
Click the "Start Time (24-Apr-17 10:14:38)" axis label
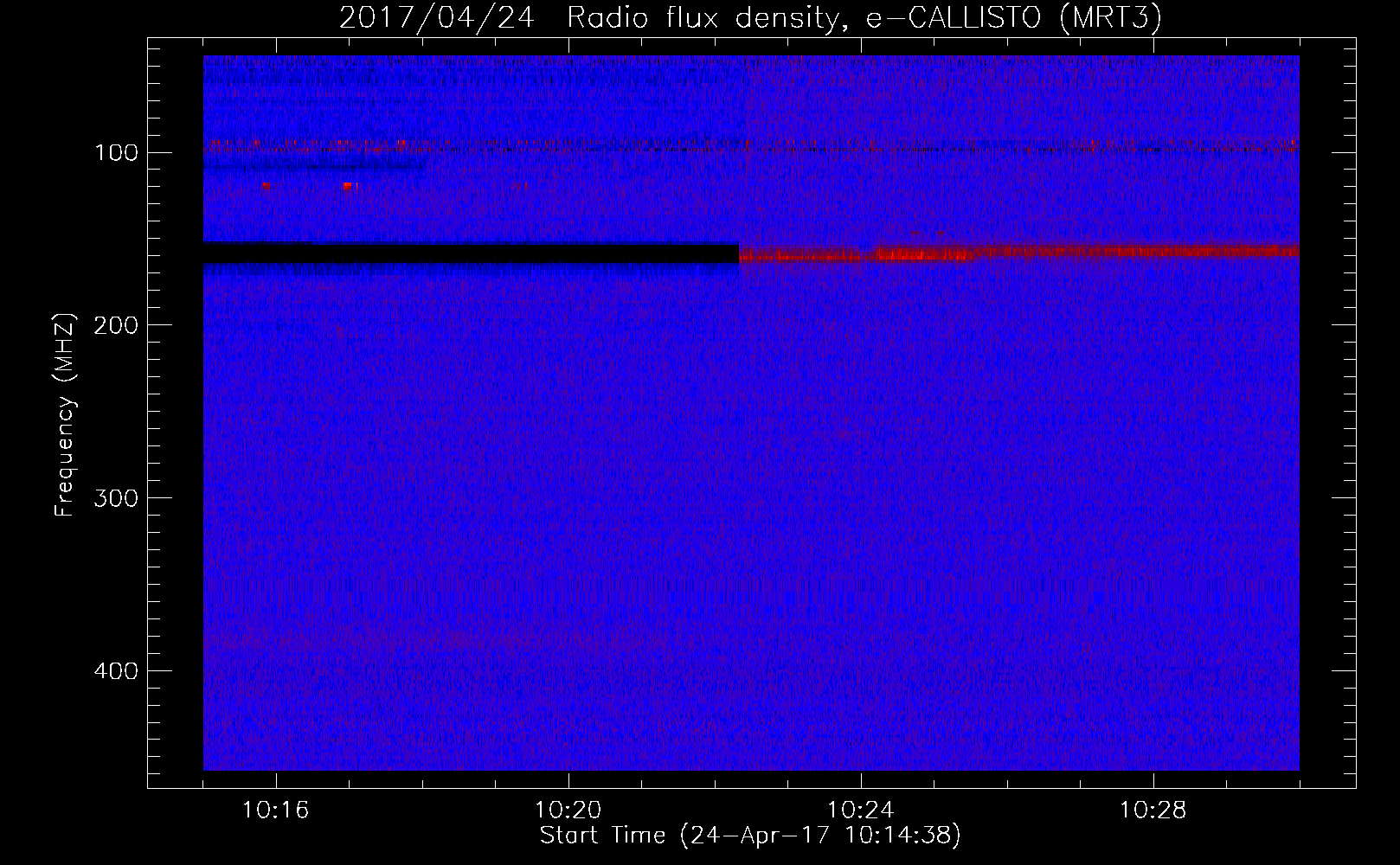coord(750,836)
